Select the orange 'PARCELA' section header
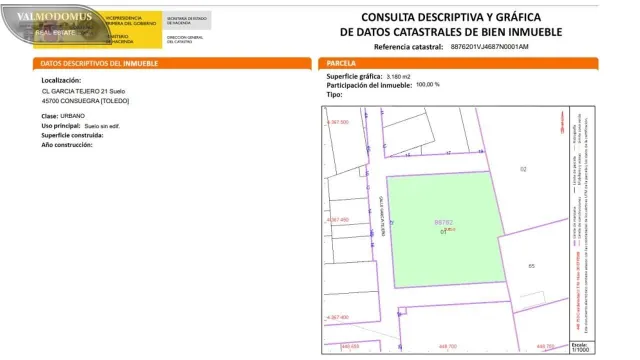The width and height of the screenshot is (640, 360). click(x=458, y=64)
